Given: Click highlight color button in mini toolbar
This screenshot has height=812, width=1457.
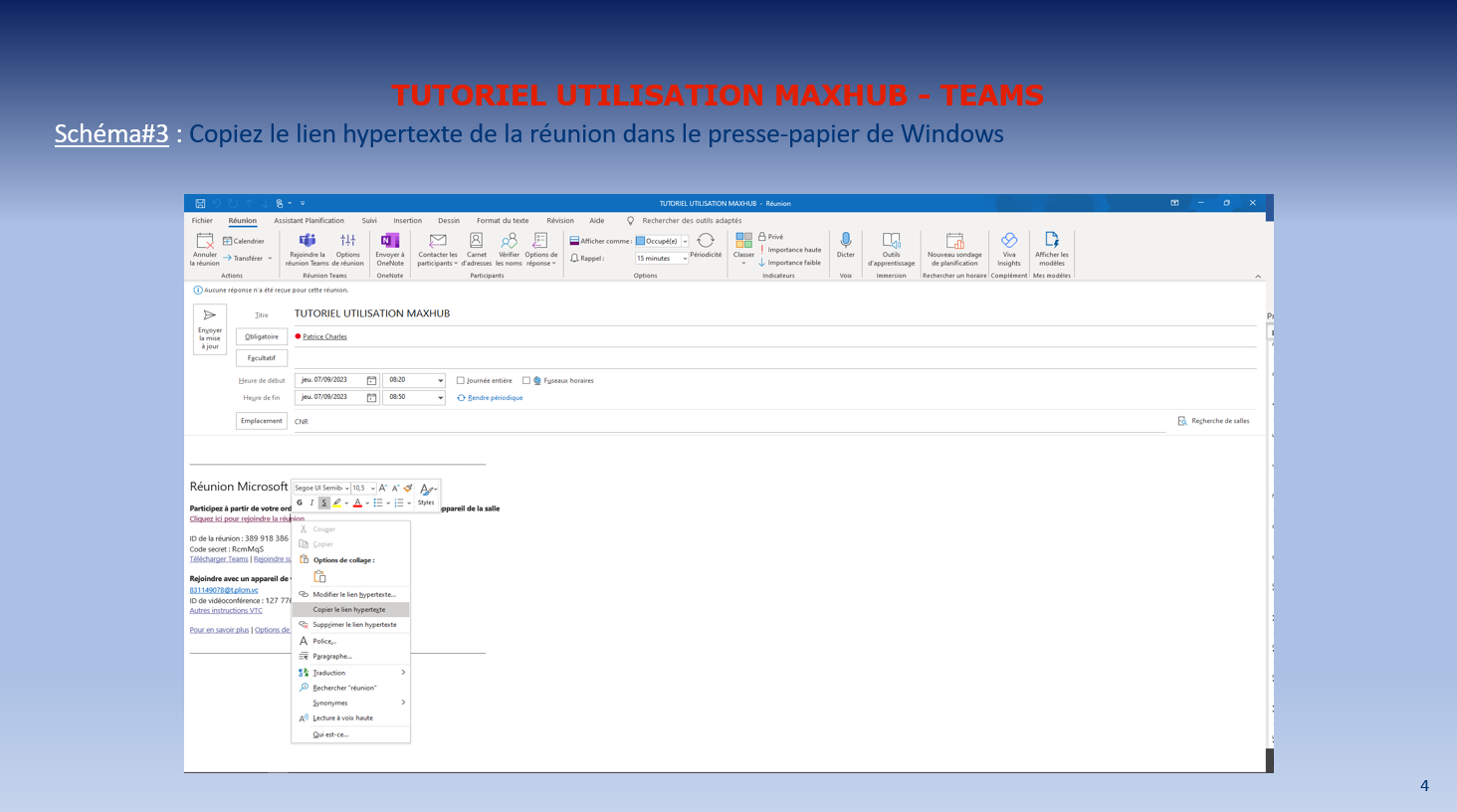Looking at the screenshot, I should coord(337,503).
